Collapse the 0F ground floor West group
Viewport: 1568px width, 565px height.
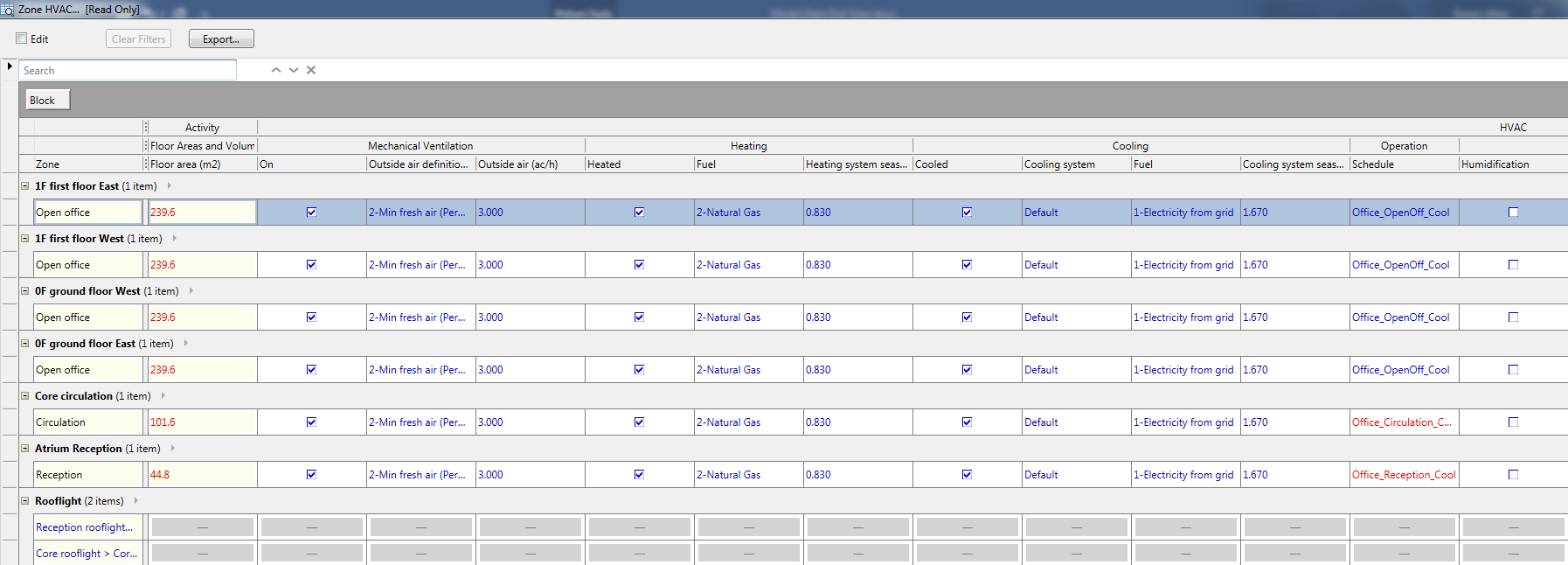tap(25, 290)
